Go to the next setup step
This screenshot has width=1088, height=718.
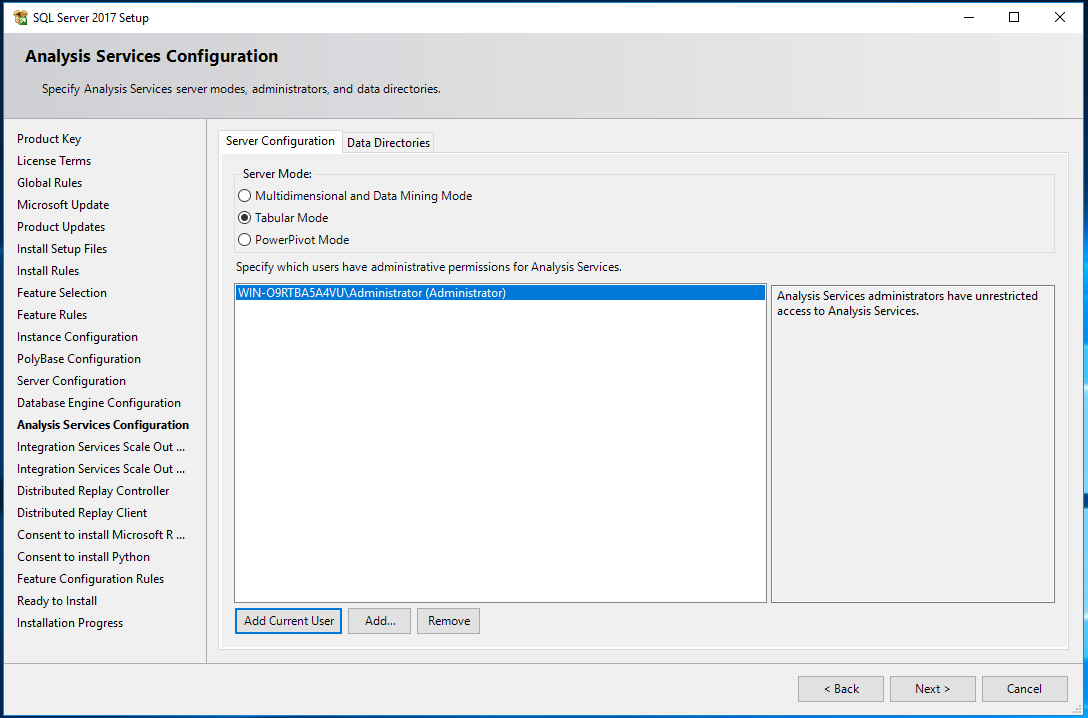coord(932,689)
